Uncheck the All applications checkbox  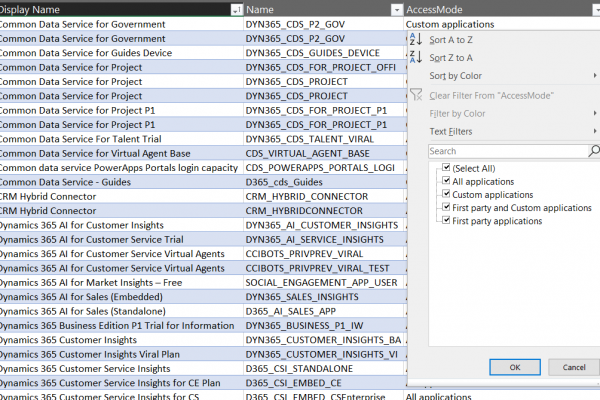point(446,180)
